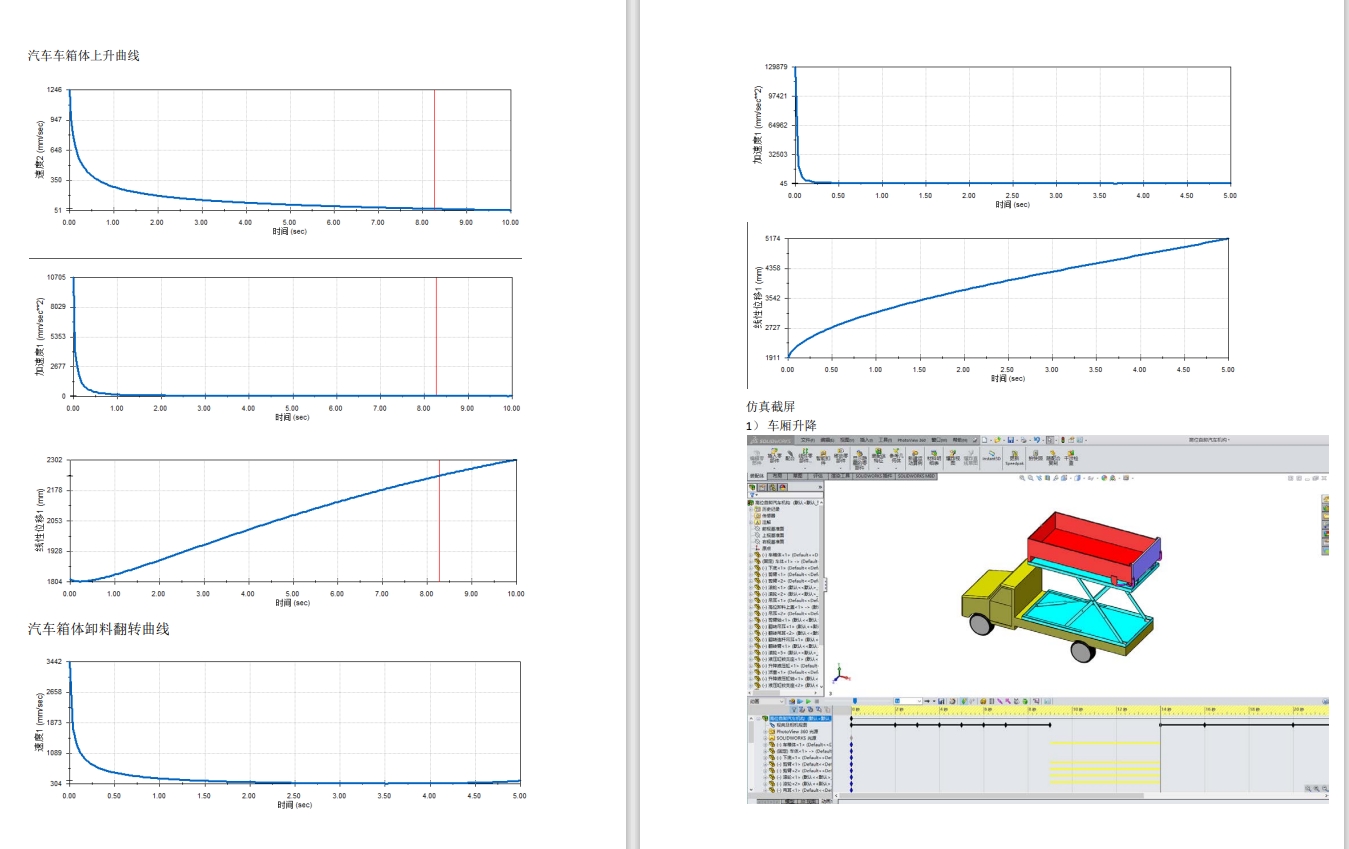Viewport: 1349px width, 849px height.
Task: Open the ConfigurationManager tab icon
Action: tap(772, 487)
